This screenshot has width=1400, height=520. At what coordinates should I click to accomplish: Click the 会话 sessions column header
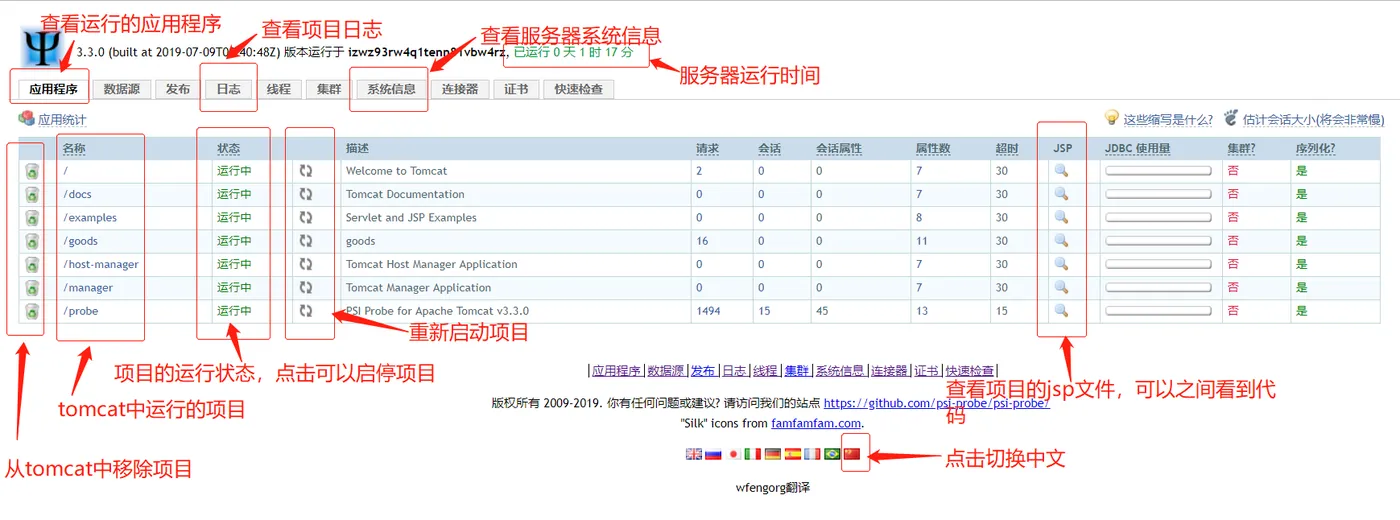(769, 148)
